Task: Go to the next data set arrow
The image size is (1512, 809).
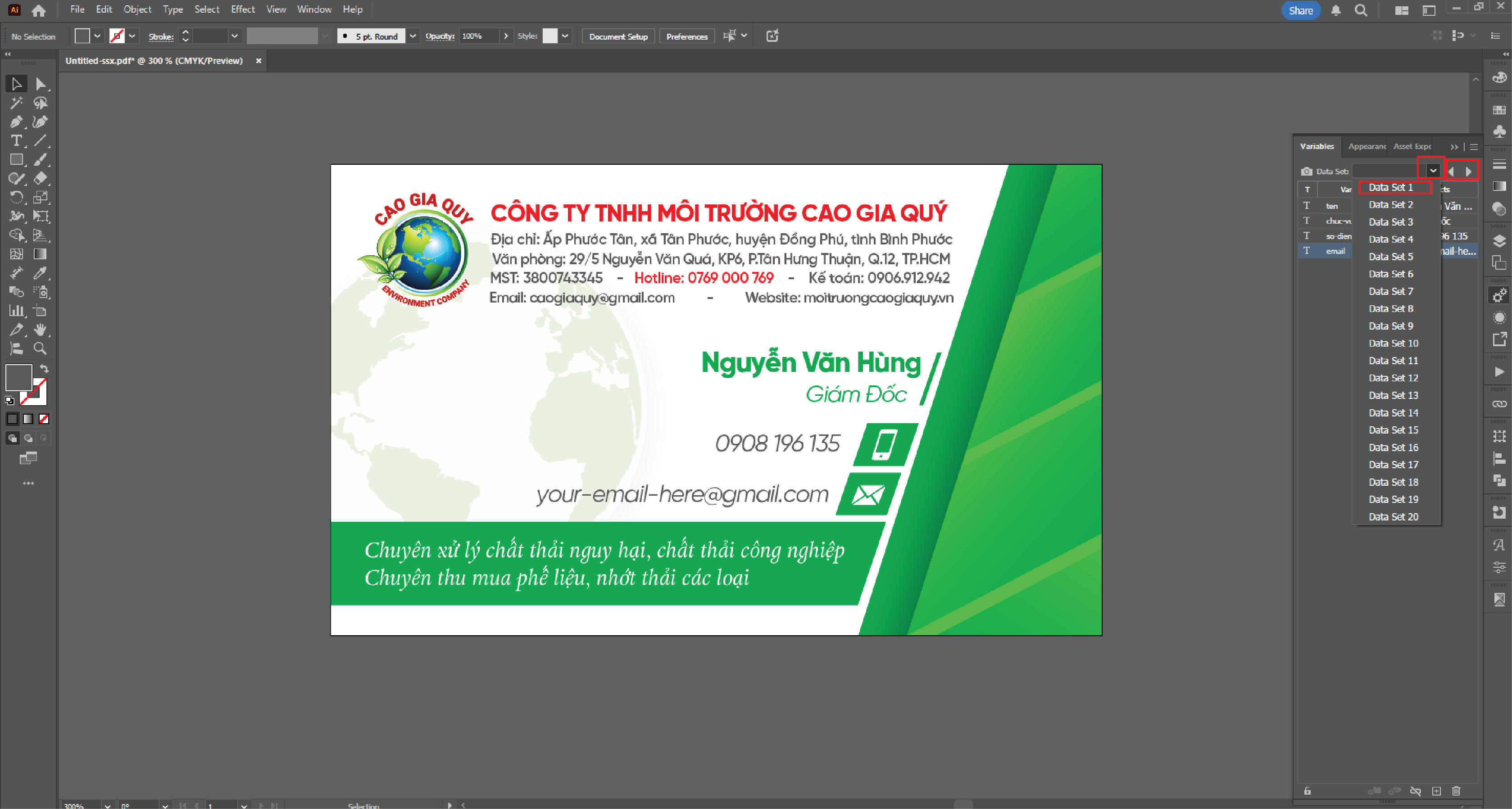Action: 1469,172
